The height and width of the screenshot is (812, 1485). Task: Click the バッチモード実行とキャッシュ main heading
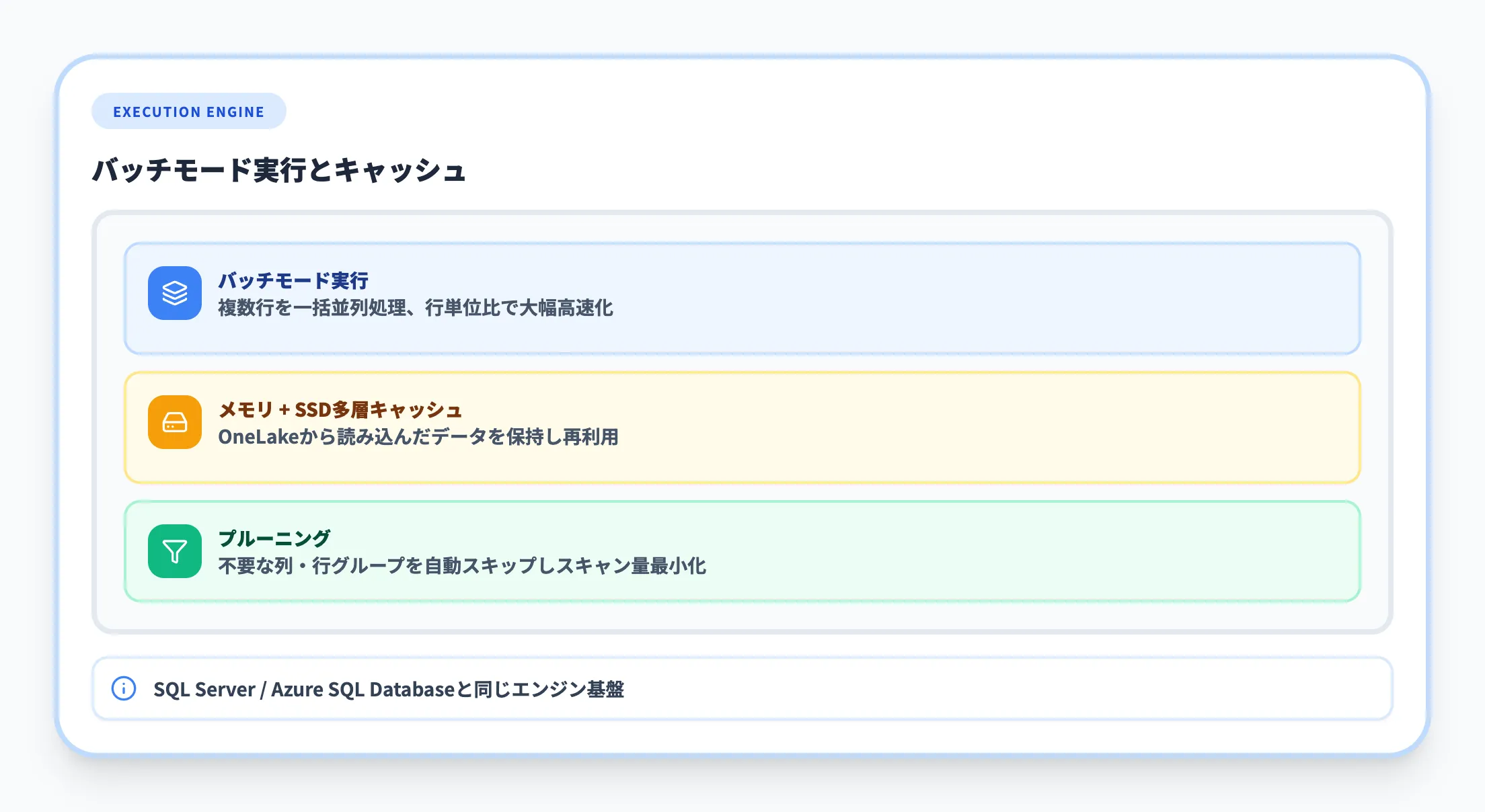click(x=278, y=169)
